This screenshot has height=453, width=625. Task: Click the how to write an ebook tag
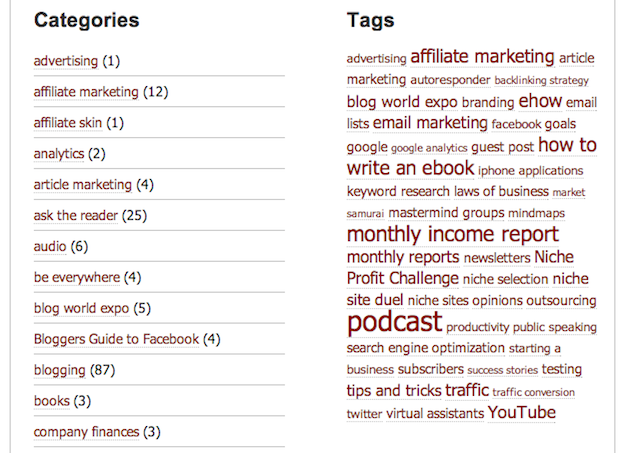pos(410,168)
